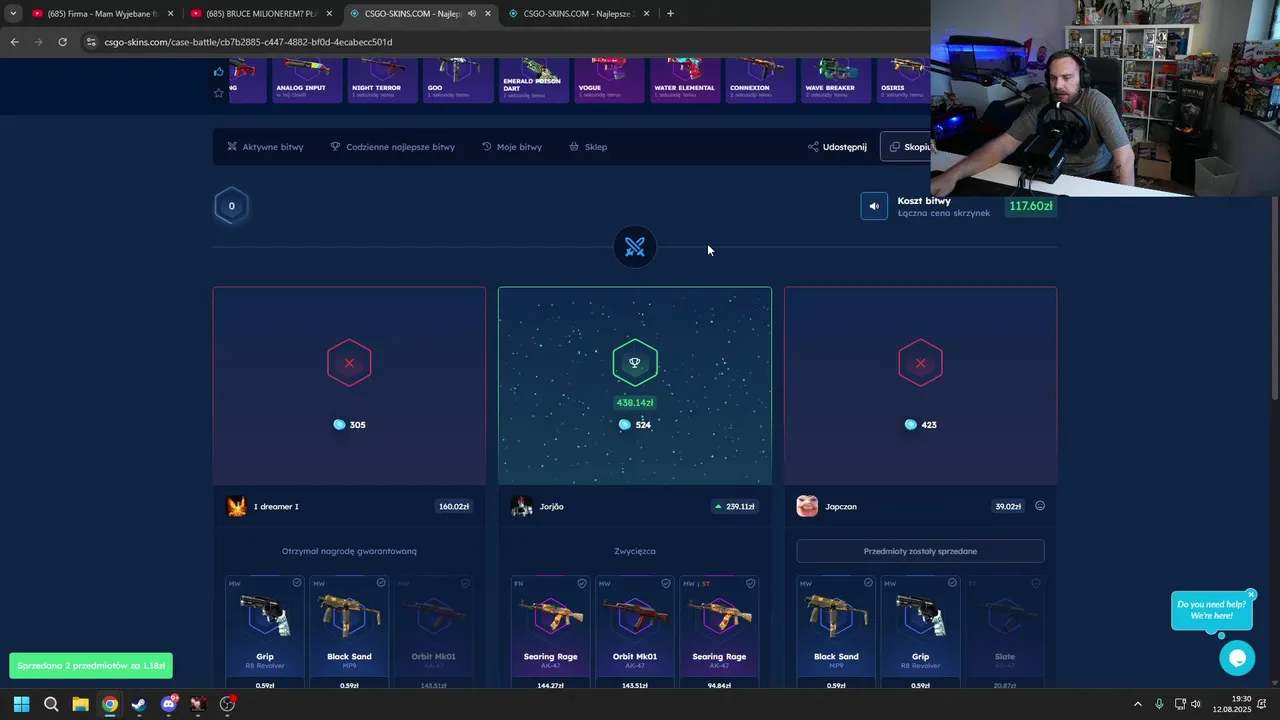Open Windows taskbar search

pyautogui.click(x=51, y=704)
